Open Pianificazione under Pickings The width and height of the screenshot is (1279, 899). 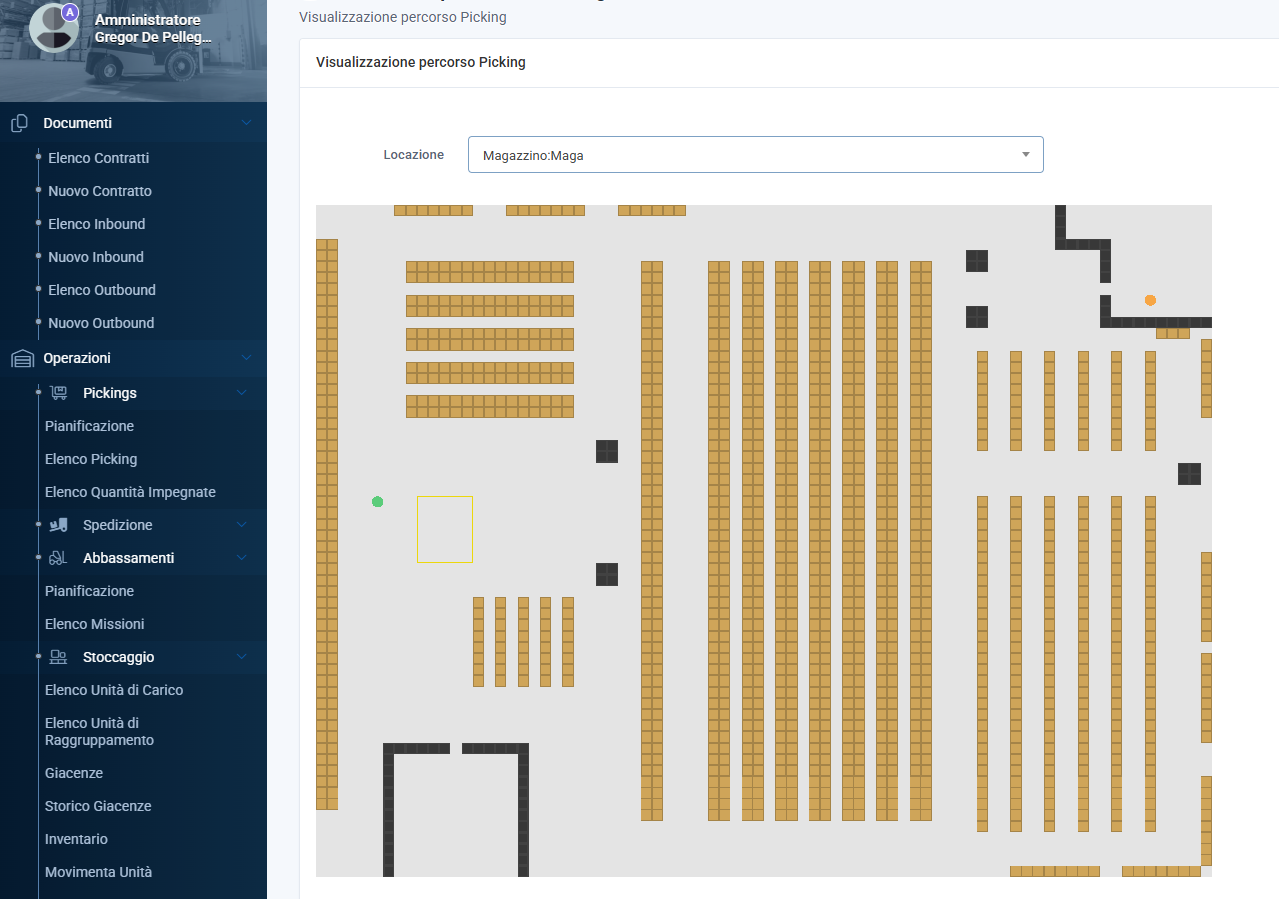(x=89, y=426)
